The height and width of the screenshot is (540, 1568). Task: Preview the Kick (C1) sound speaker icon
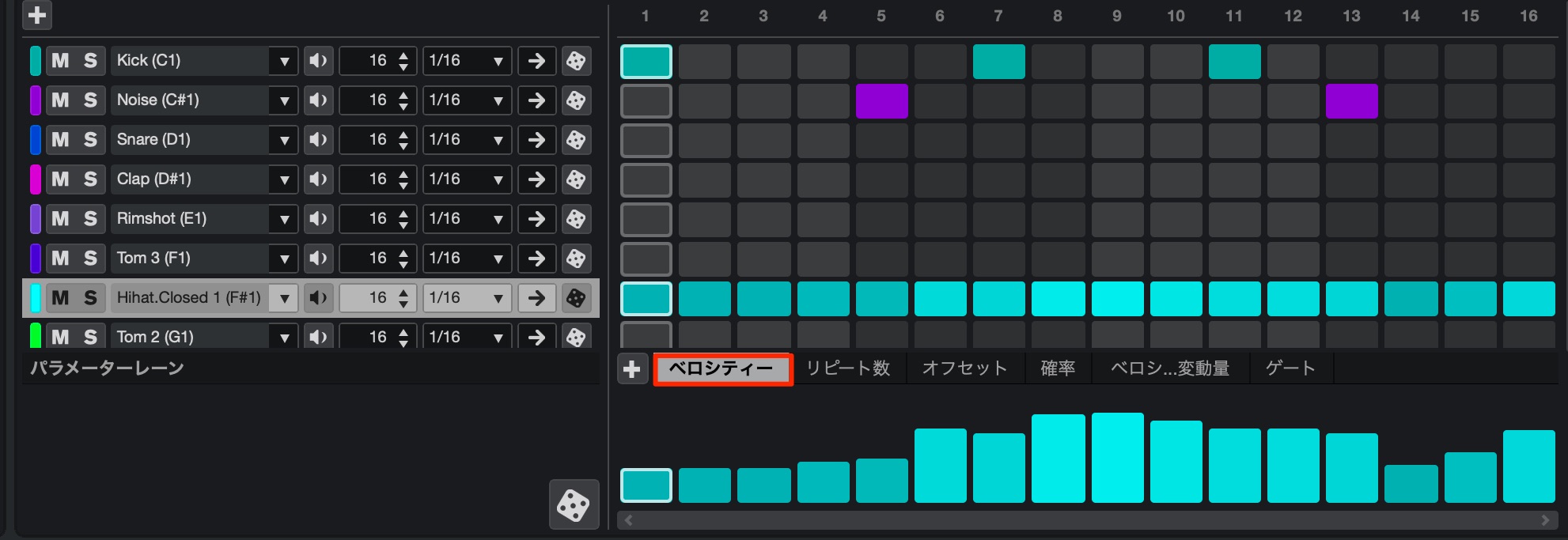(318, 61)
